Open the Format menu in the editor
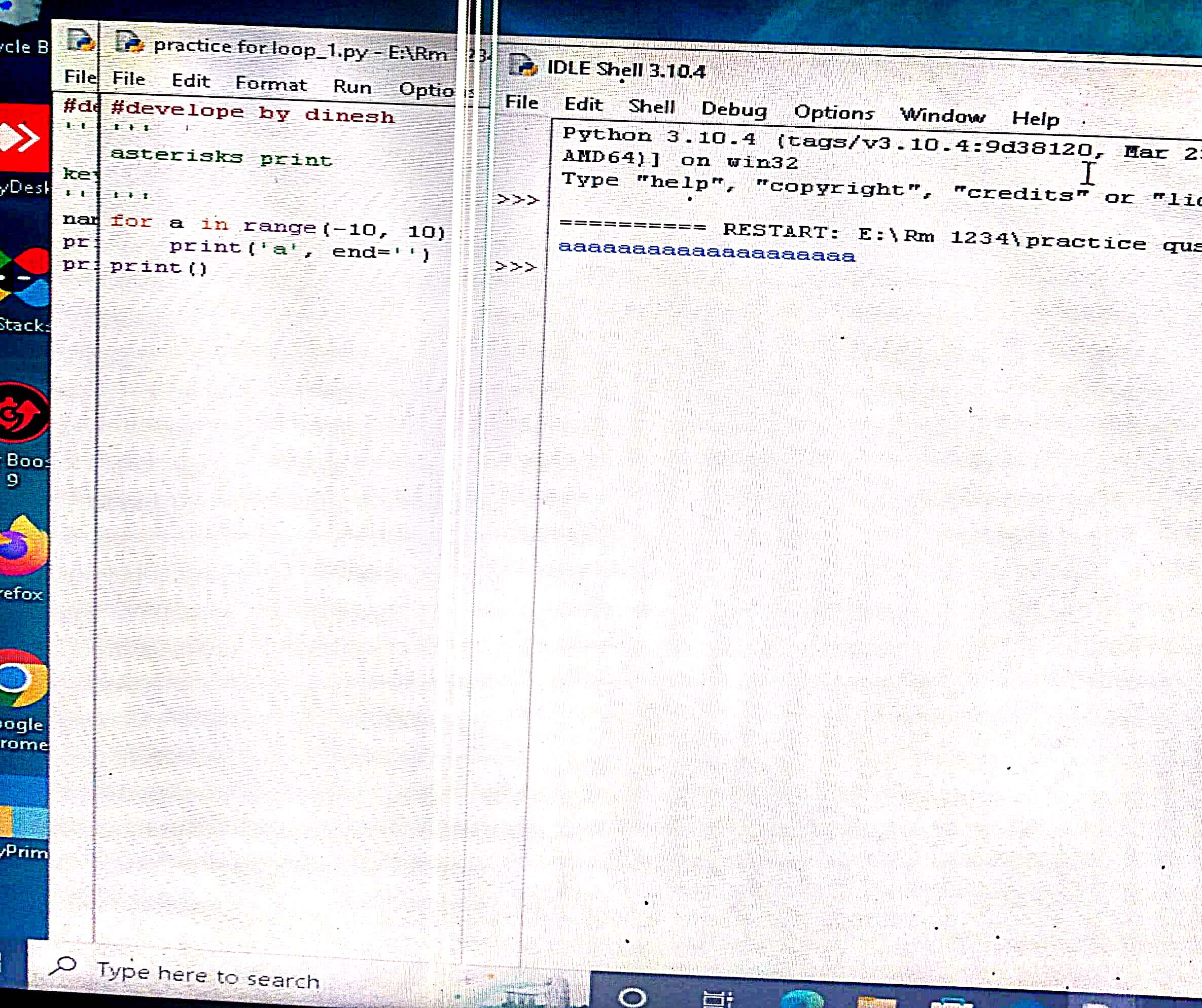1202x1008 pixels. click(x=271, y=84)
